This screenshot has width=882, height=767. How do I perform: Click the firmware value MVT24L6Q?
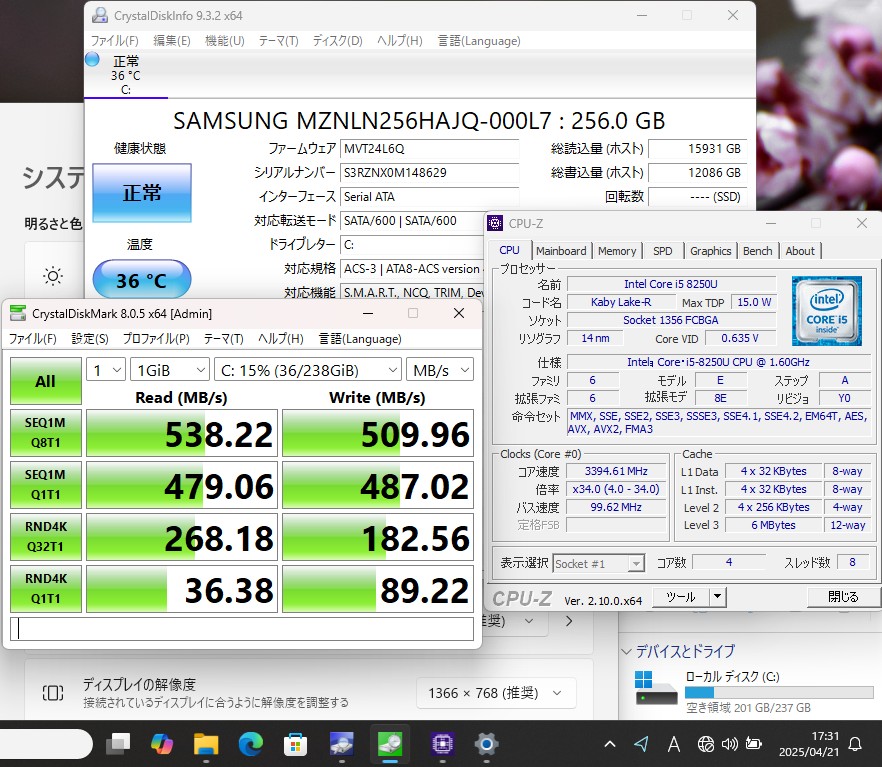click(430, 148)
